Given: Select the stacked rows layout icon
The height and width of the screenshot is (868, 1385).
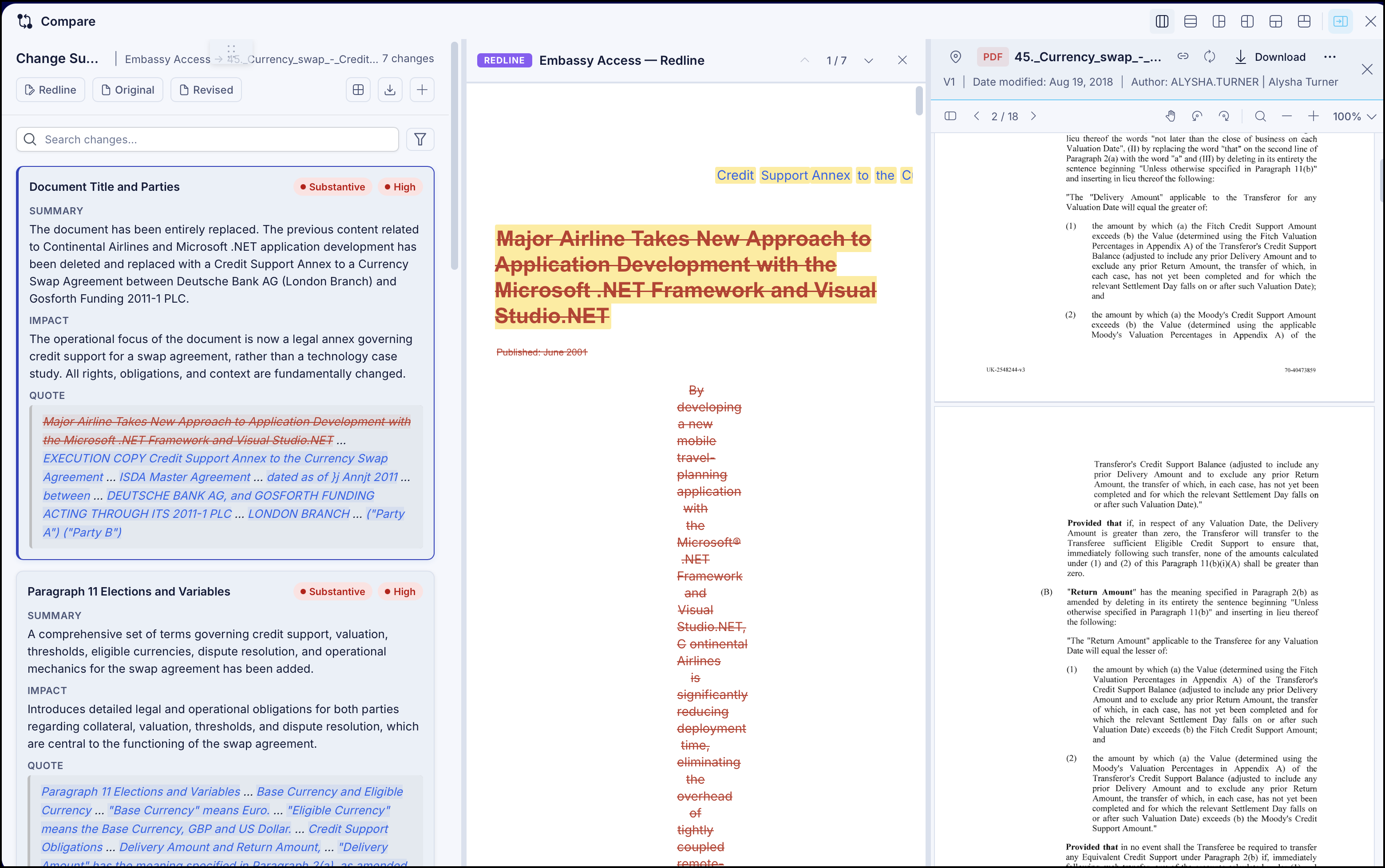Looking at the screenshot, I should 1190,21.
